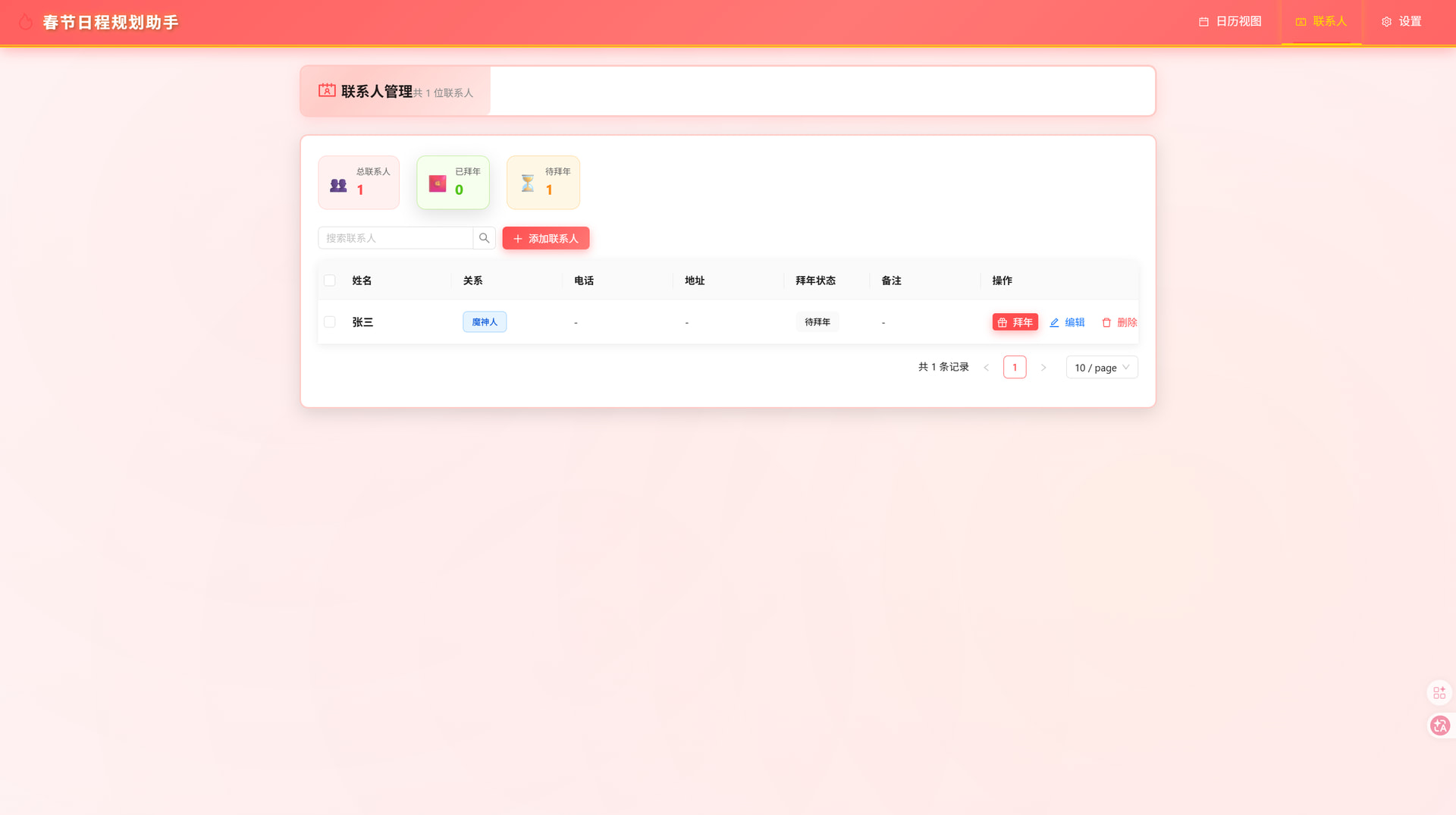This screenshot has width=1456, height=815.
Task: Toggle the select-all checkbox in table header
Action: click(x=330, y=281)
